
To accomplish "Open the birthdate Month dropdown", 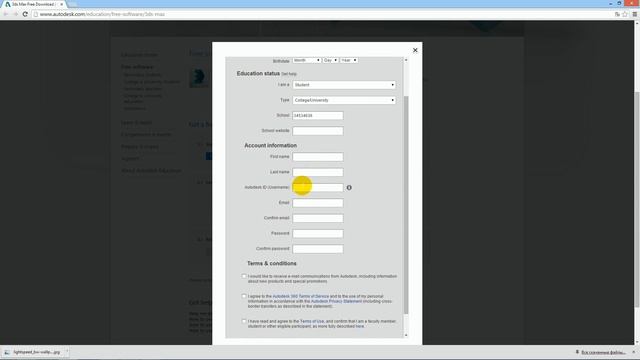I will [x=307, y=60].
